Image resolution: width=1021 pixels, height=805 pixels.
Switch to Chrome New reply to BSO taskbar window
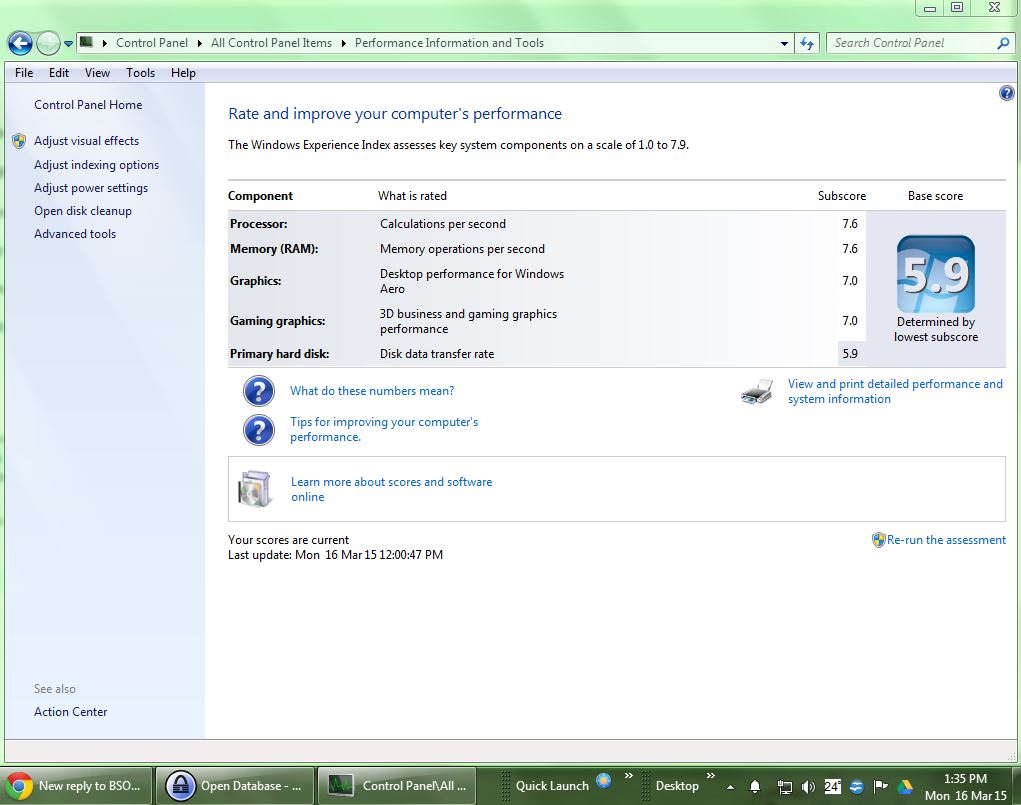click(x=76, y=786)
